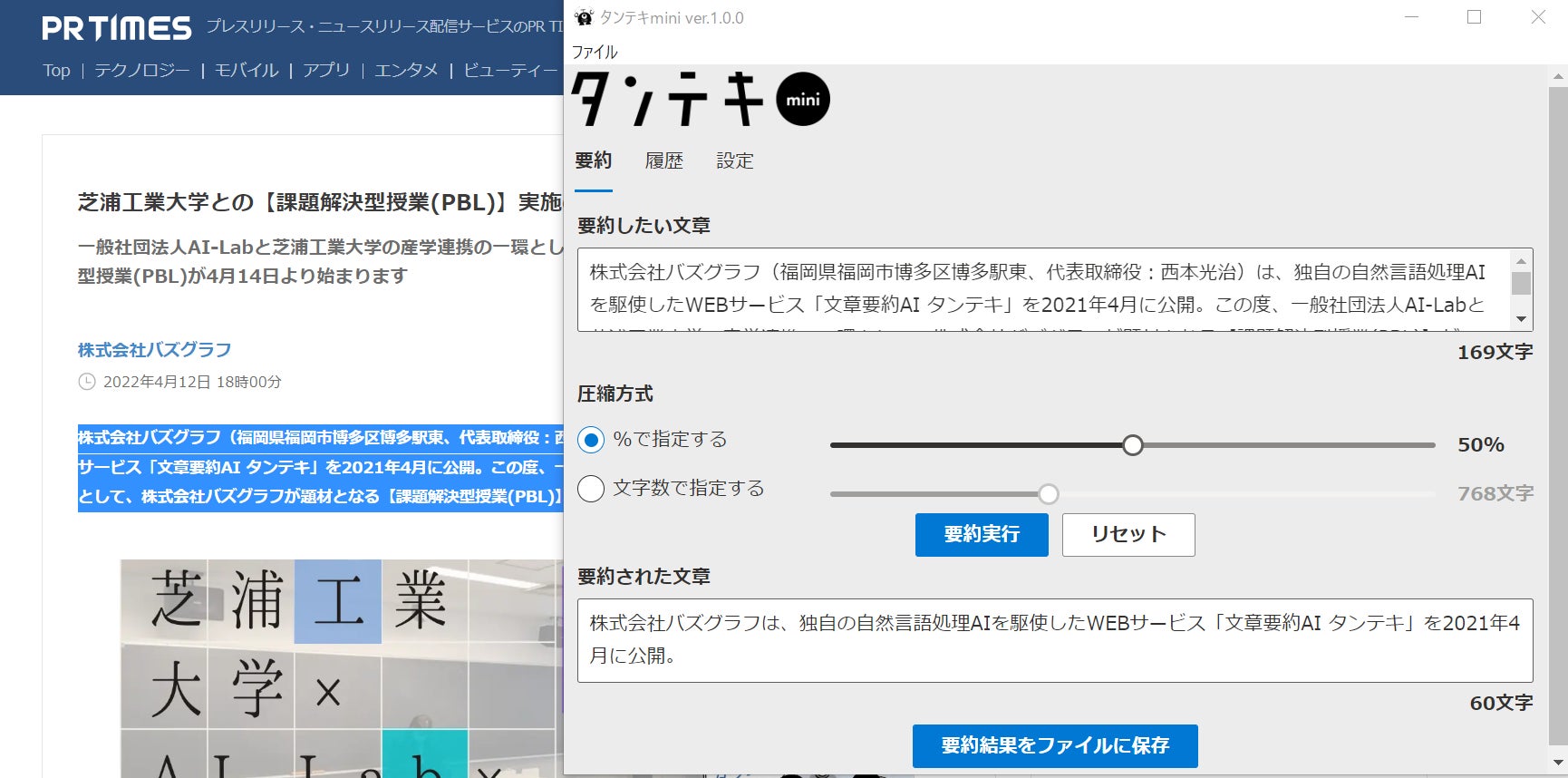The width and height of the screenshot is (1568, 778).
Task: Click the タンテキmini app icon in title bar
Action: coord(585,17)
